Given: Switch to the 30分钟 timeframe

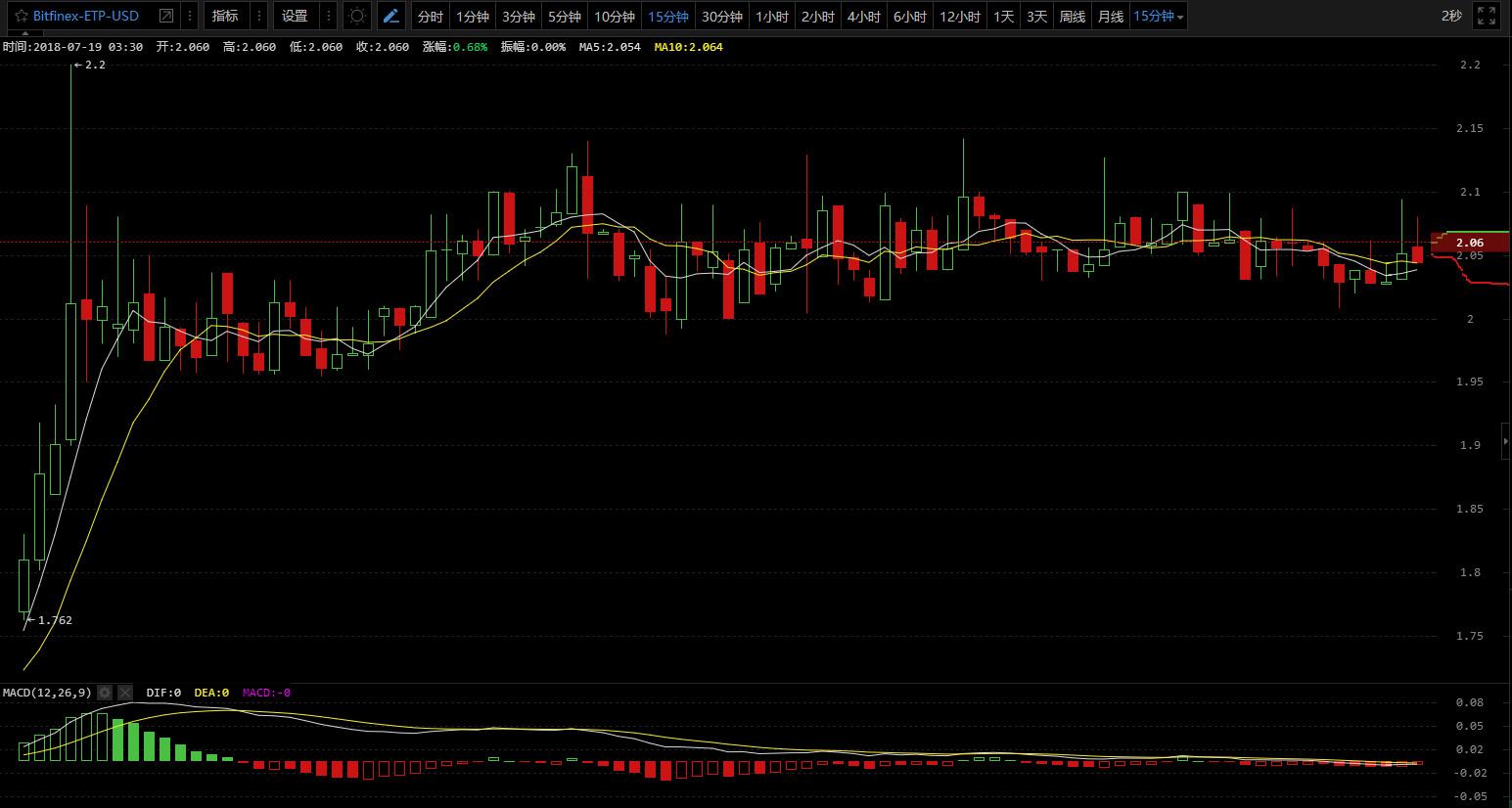Looking at the screenshot, I should click(722, 17).
